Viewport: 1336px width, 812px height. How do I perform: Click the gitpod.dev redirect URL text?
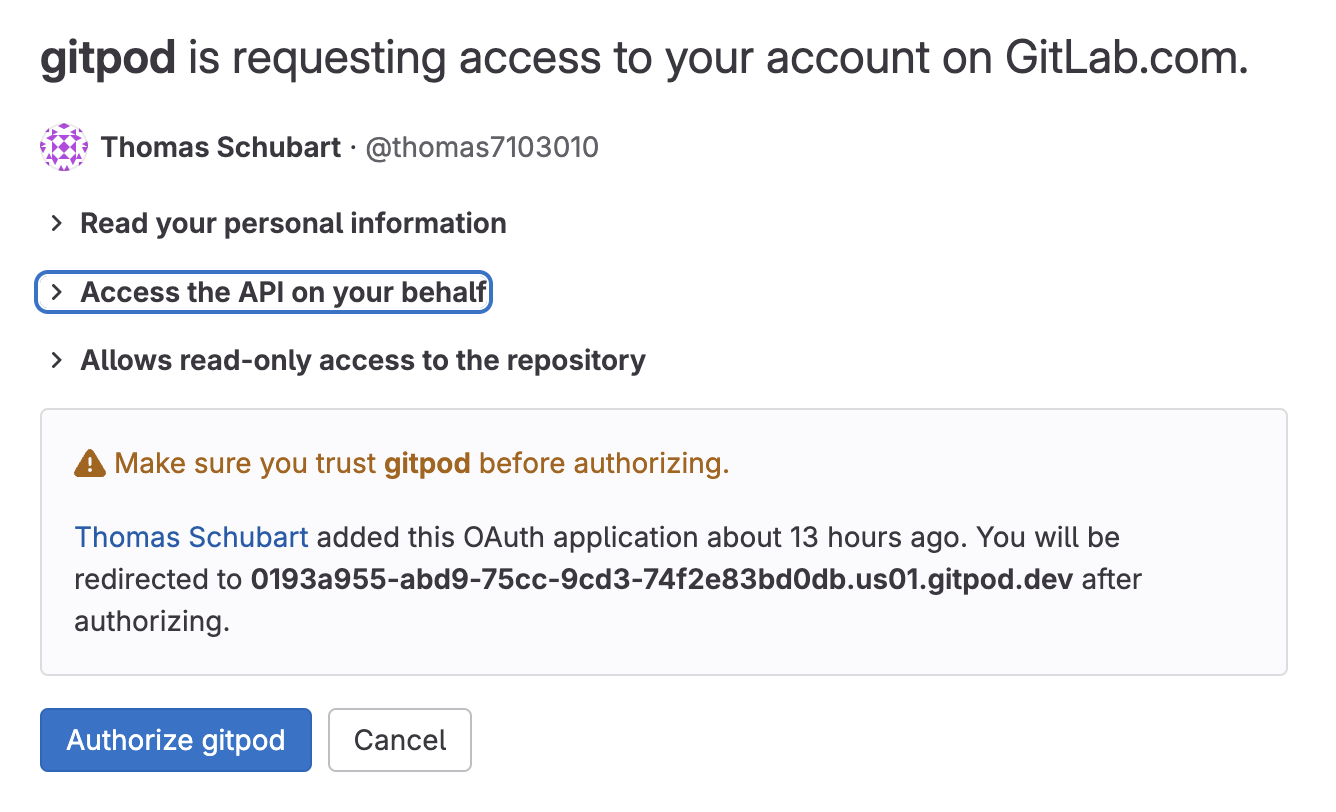click(x=661, y=579)
